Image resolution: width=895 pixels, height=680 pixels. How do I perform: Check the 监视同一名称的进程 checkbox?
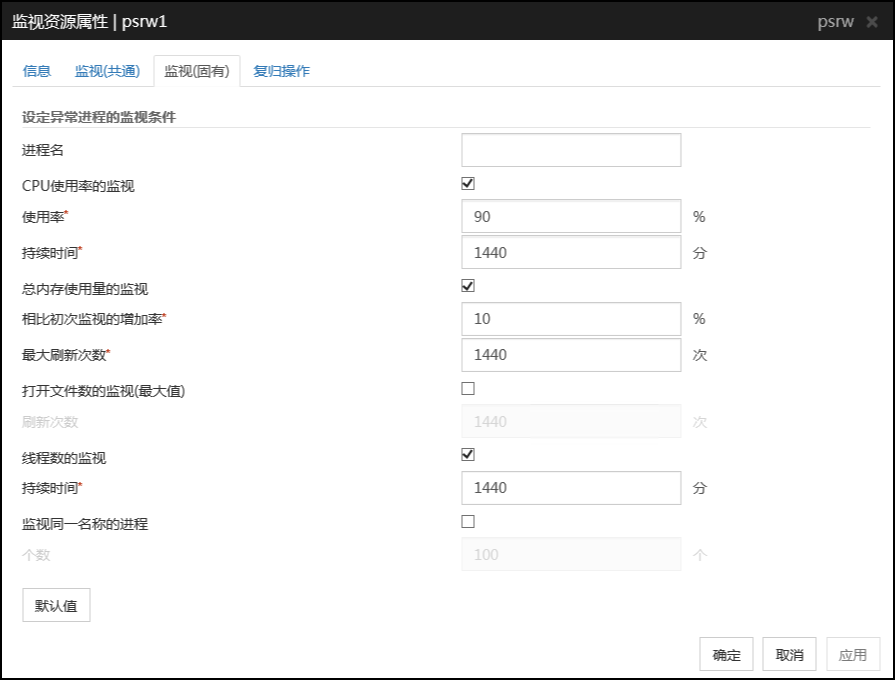(x=468, y=521)
